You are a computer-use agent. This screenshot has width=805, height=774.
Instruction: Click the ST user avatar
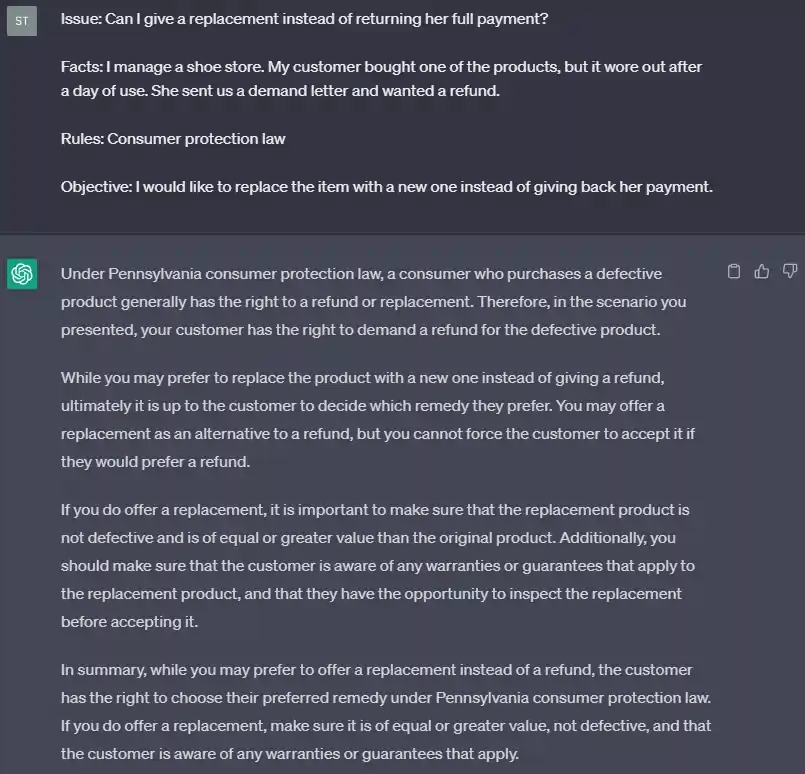point(22,21)
